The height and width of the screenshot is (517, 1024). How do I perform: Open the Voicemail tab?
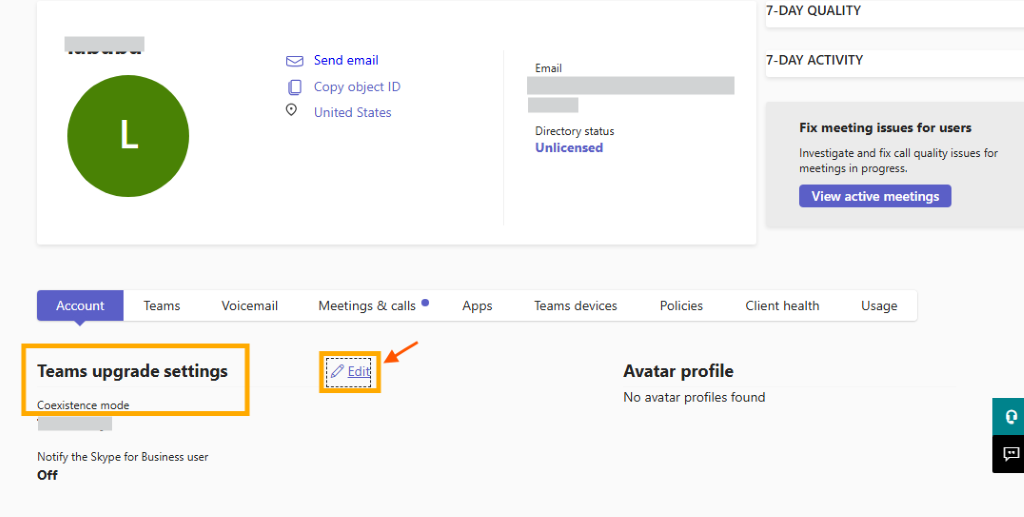(249, 306)
